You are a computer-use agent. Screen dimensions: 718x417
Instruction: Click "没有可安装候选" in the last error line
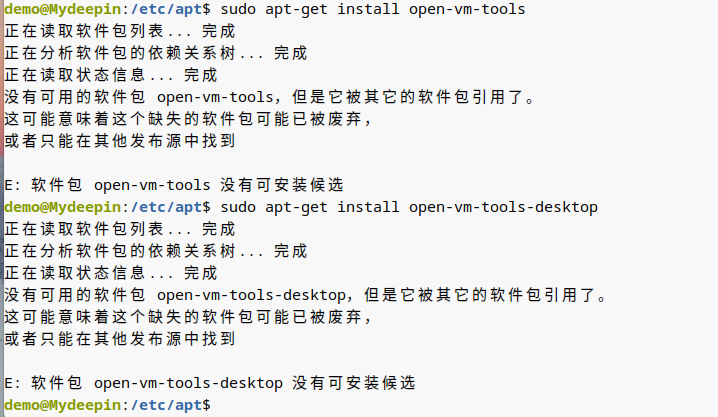(353, 383)
